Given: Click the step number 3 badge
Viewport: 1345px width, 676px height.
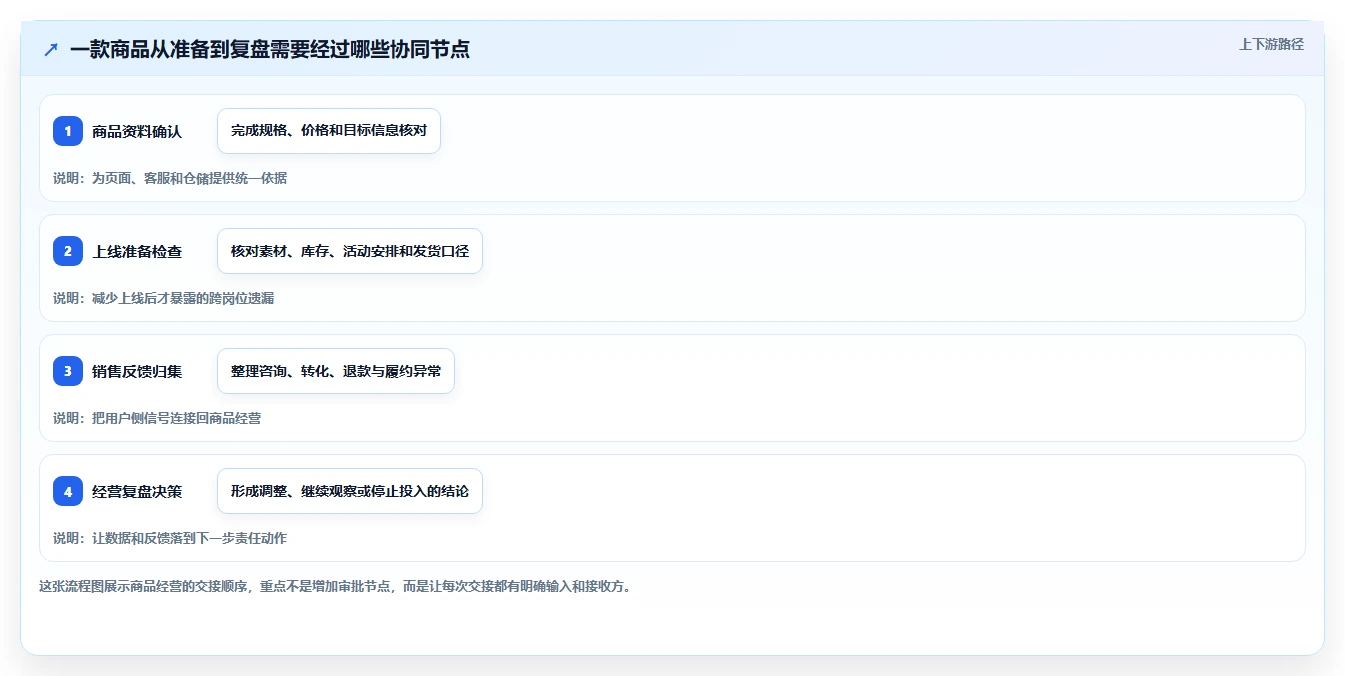Looking at the screenshot, I should coord(68,371).
